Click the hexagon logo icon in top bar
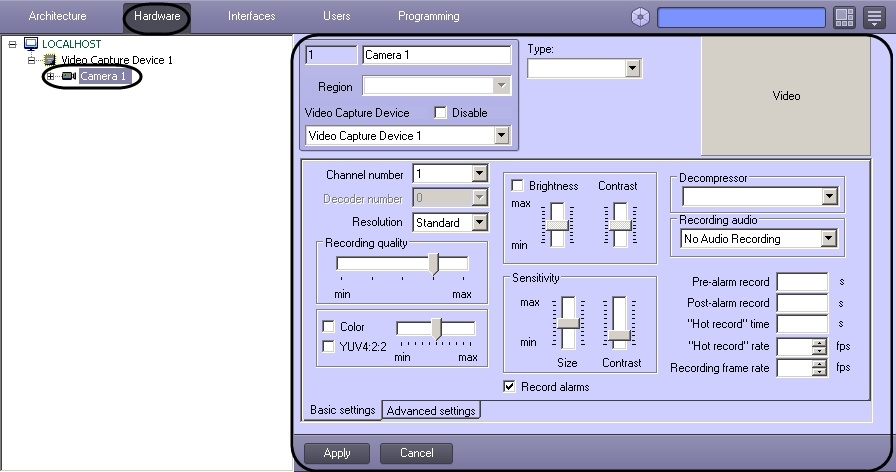The width and height of the screenshot is (896, 472). pyautogui.click(x=641, y=17)
